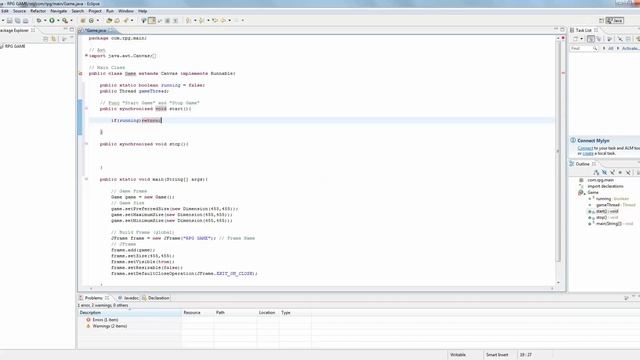Click the Hide Fields icon in Outline

604,173
